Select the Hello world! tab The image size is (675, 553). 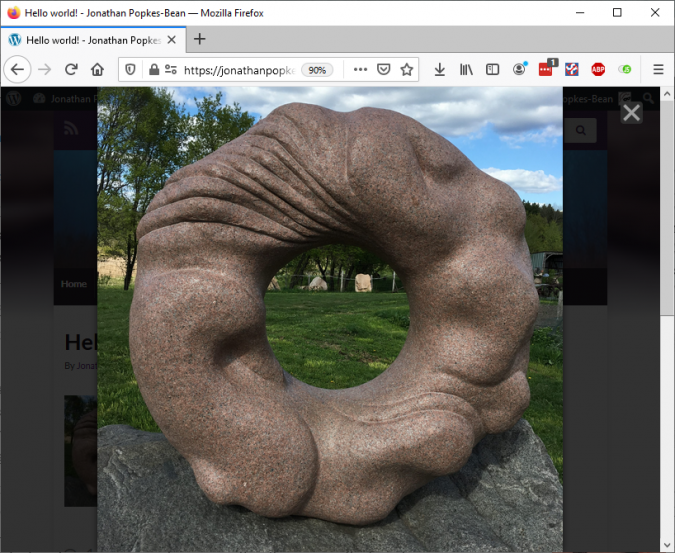pyautogui.click(x=93, y=40)
